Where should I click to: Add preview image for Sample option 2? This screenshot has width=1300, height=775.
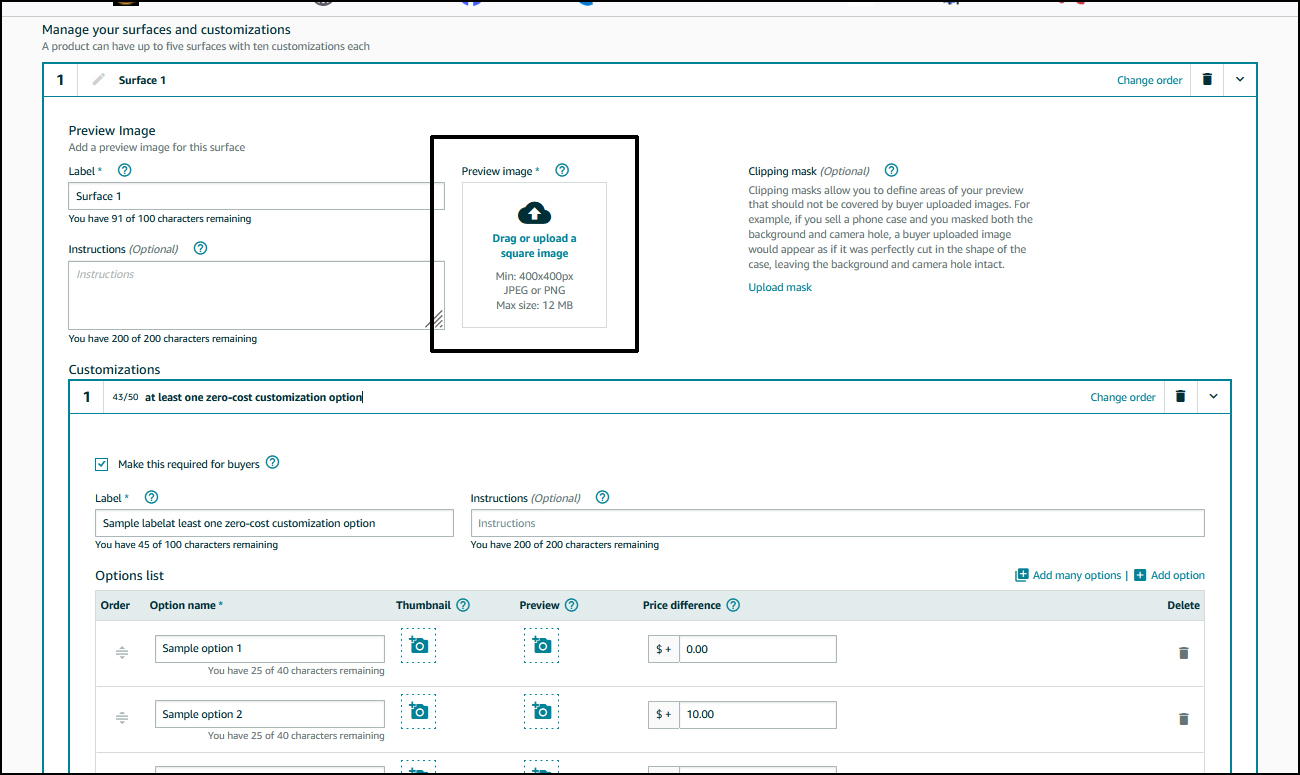click(x=541, y=711)
